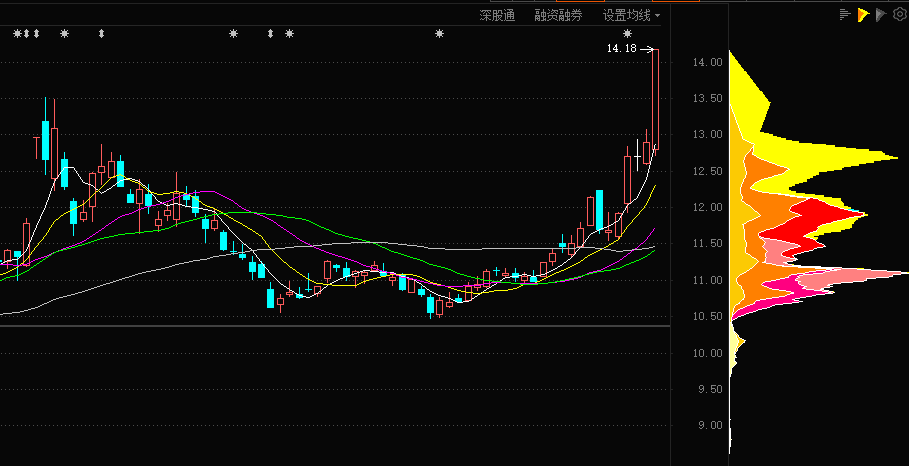Click the 融资融券 button
Screen dimensions: 909x466
click(558, 16)
